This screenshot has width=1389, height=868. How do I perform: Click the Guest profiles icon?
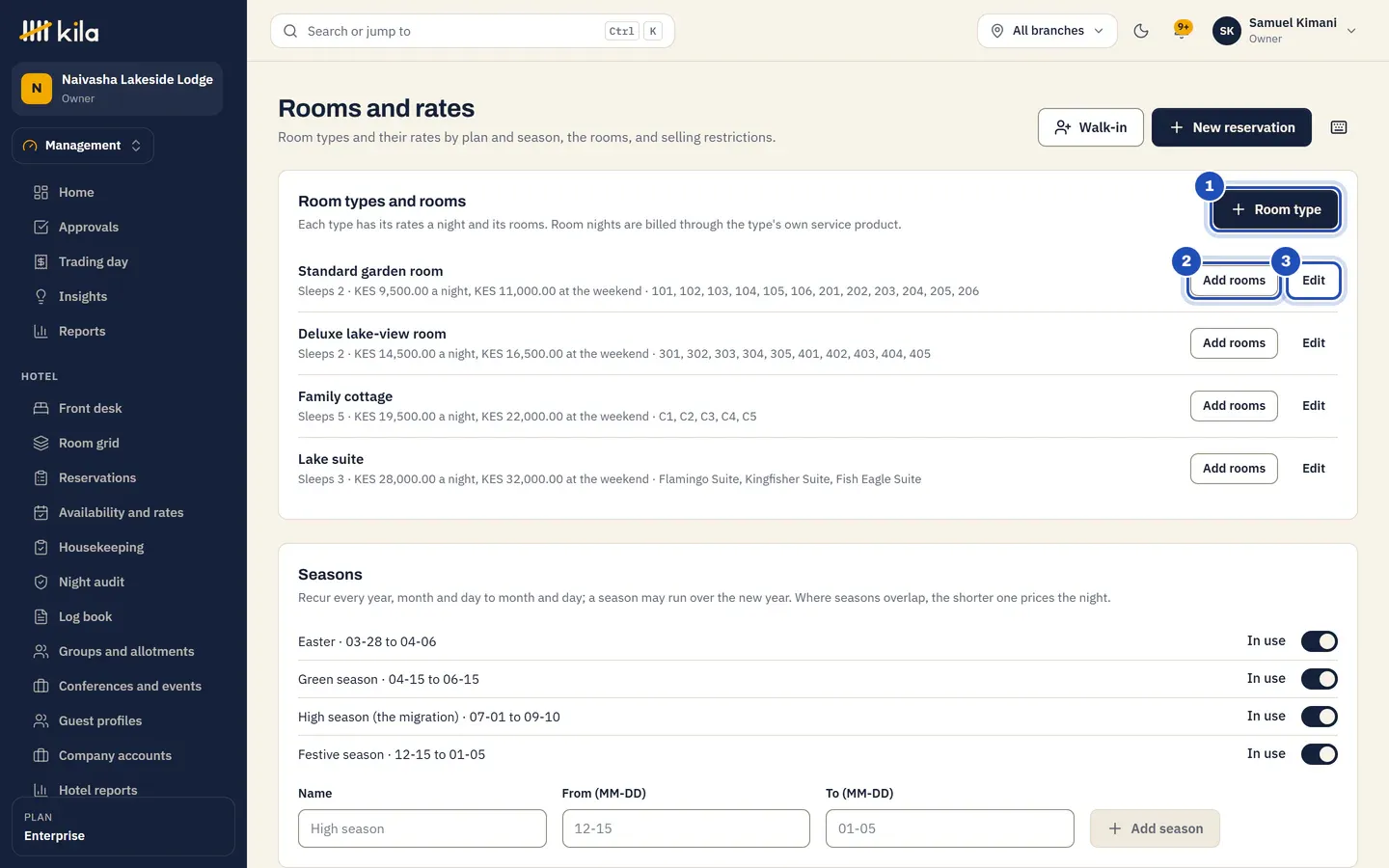41,720
